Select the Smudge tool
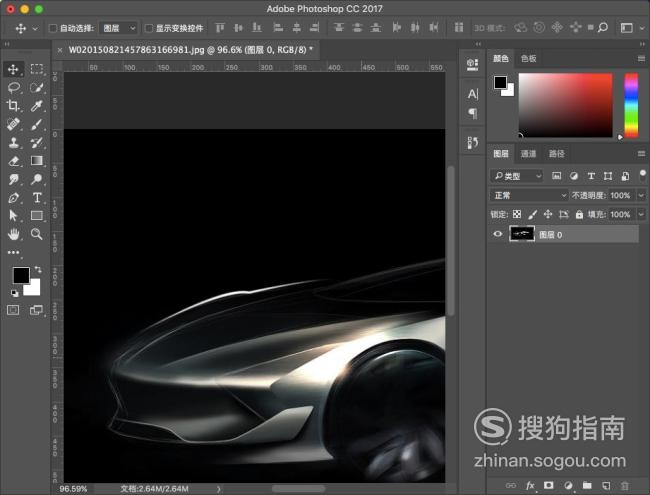The image size is (650, 495). 13,179
